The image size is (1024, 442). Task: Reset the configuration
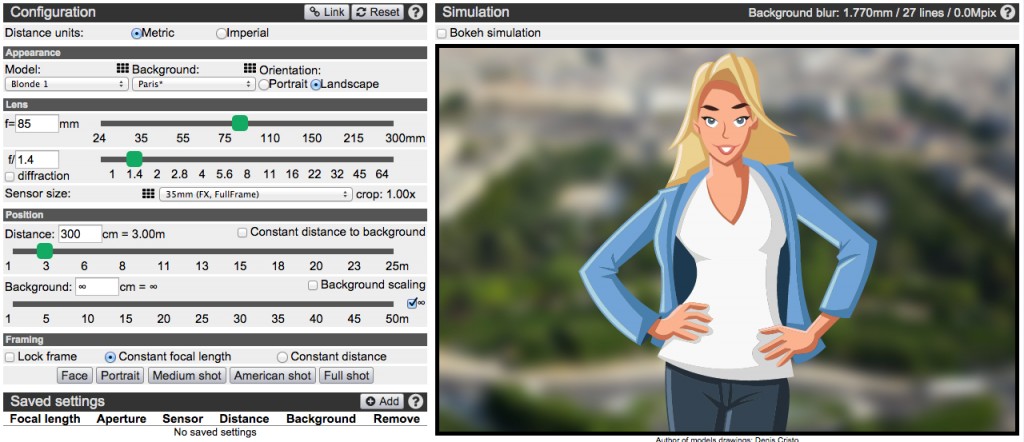[378, 12]
